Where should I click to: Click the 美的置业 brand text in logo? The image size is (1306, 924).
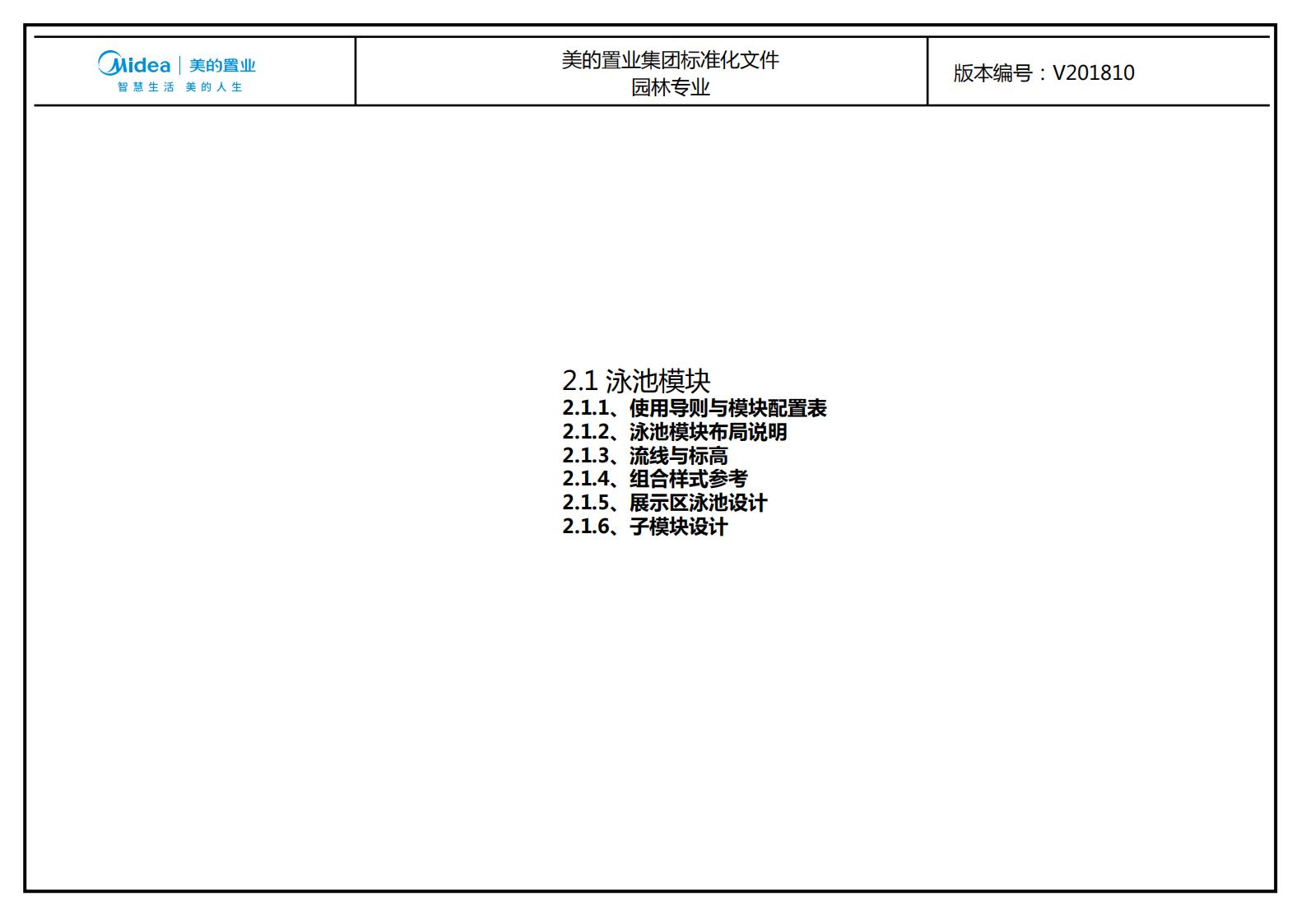click(222, 66)
